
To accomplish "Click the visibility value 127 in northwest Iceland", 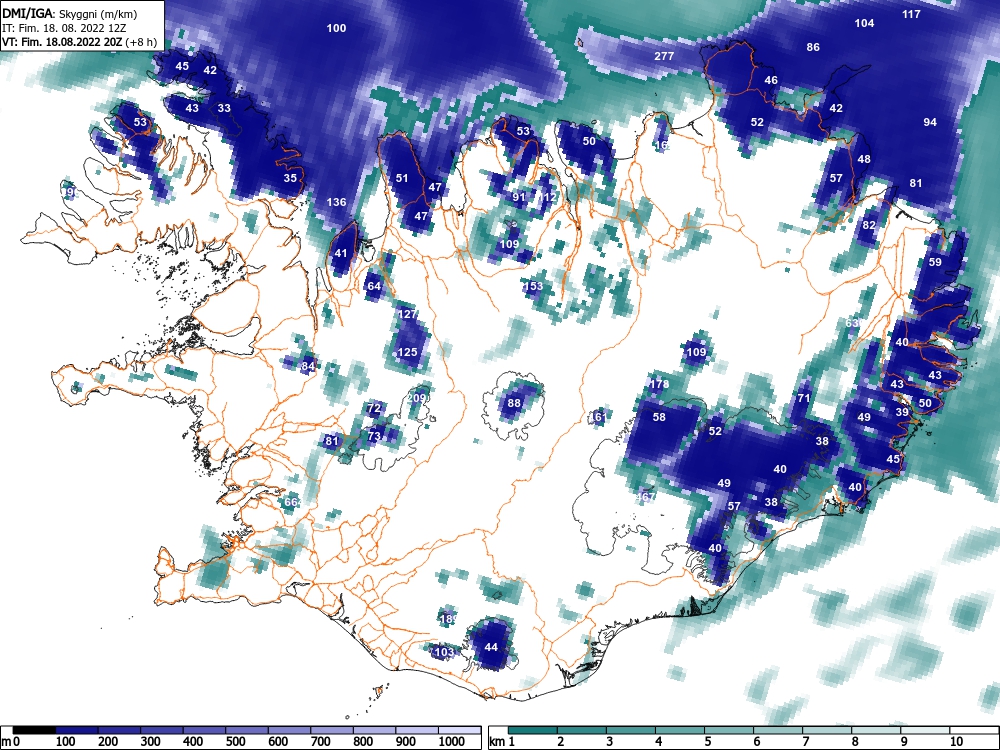I will (408, 314).
